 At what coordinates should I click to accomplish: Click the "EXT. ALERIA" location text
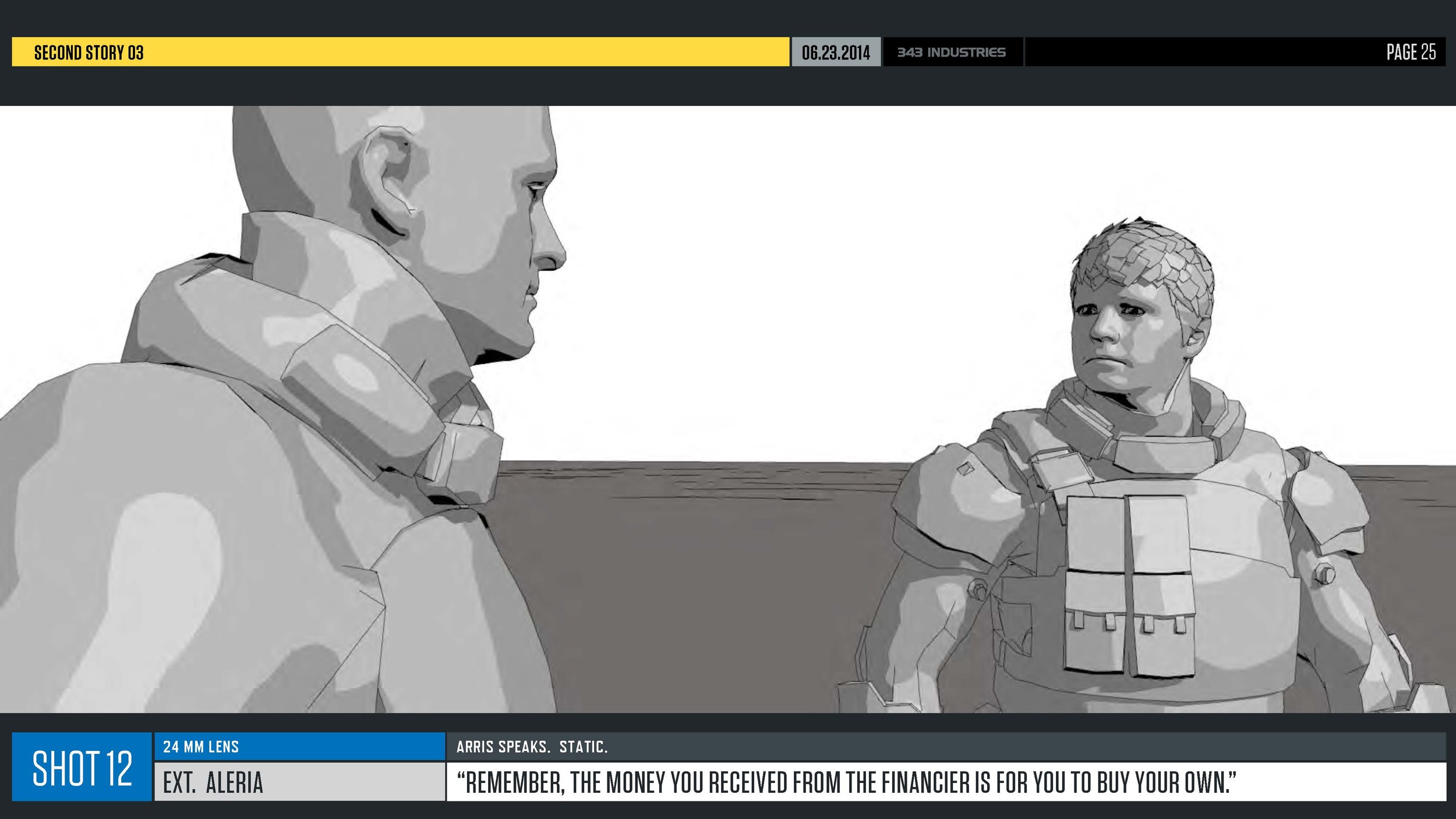(x=213, y=782)
